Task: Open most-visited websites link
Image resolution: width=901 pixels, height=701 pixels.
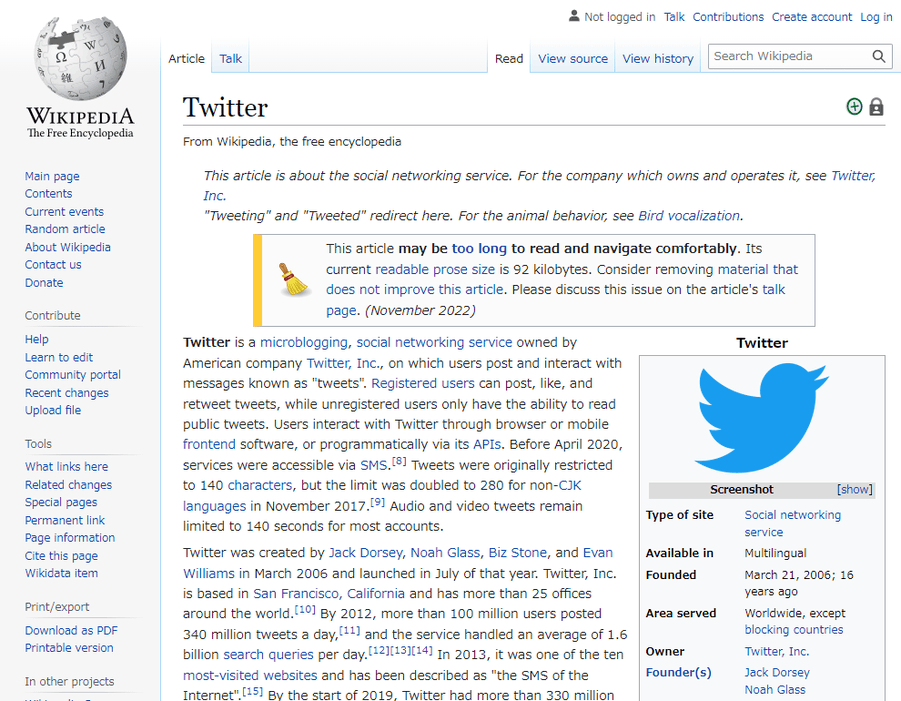Action: pos(250,675)
